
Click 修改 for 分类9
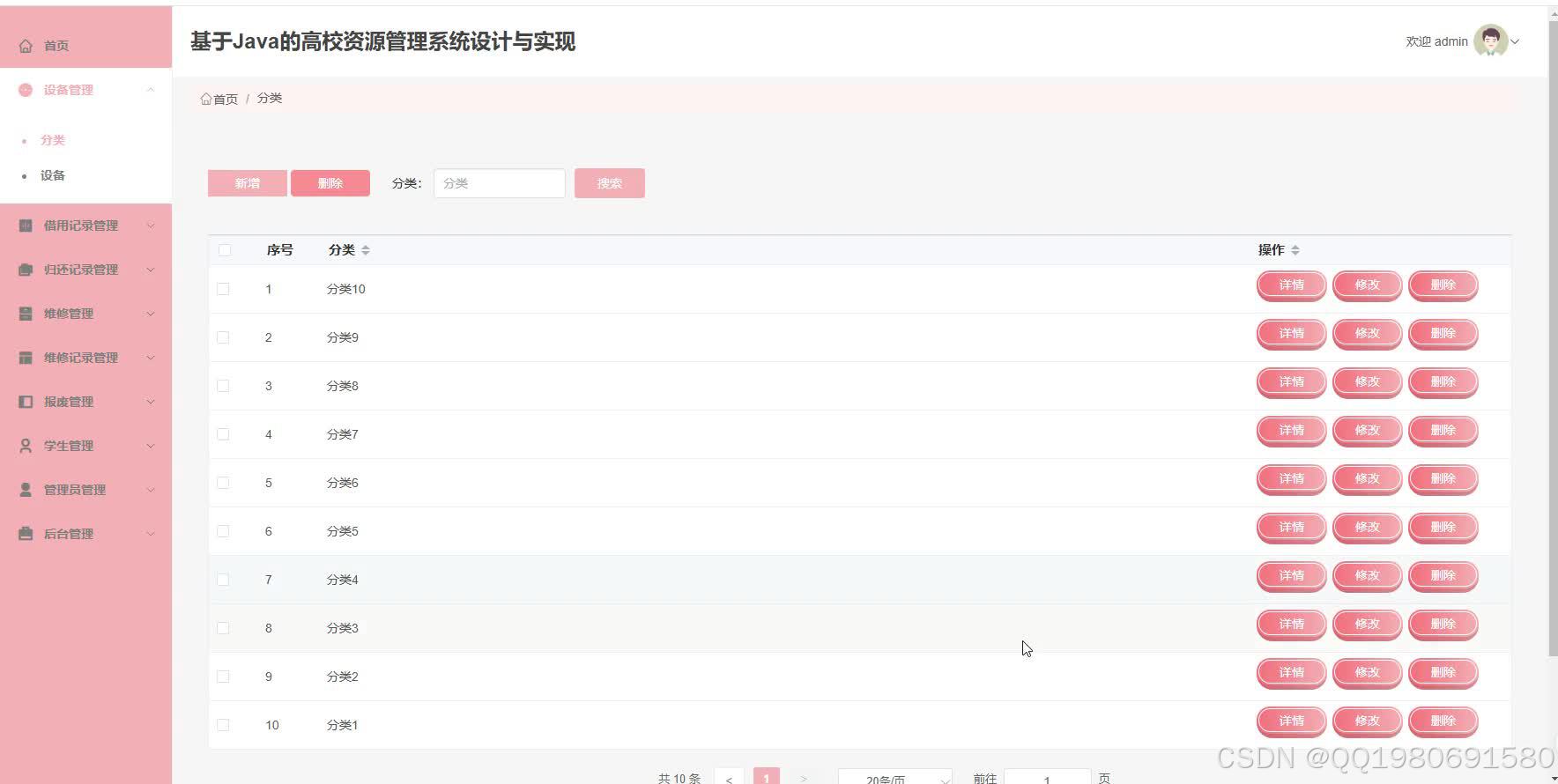pyautogui.click(x=1368, y=334)
